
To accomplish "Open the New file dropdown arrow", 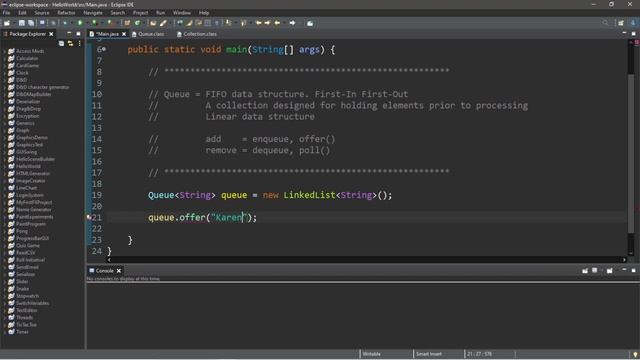I will (x=14, y=23).
